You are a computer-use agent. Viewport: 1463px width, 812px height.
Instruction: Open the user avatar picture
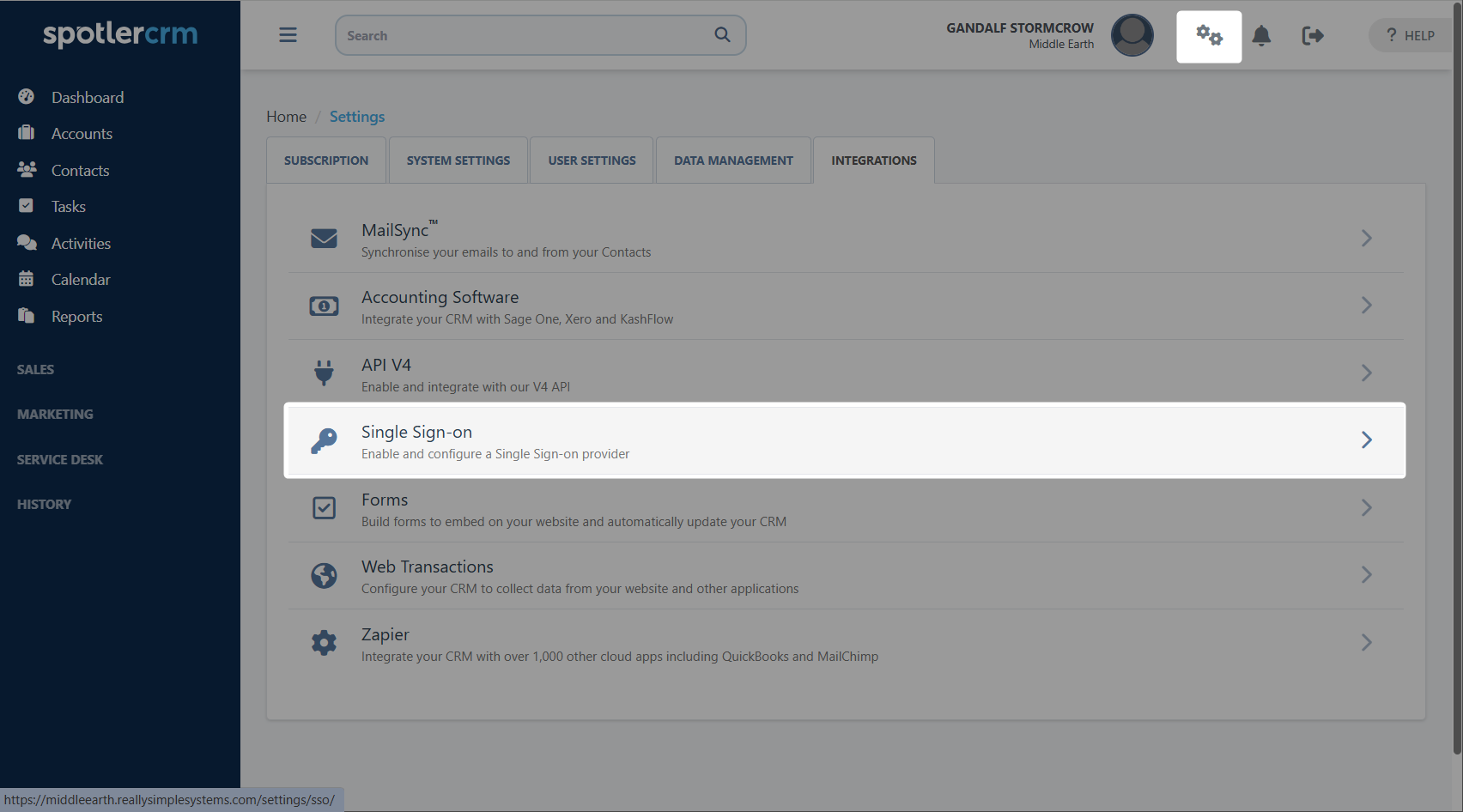[1132, 35]
